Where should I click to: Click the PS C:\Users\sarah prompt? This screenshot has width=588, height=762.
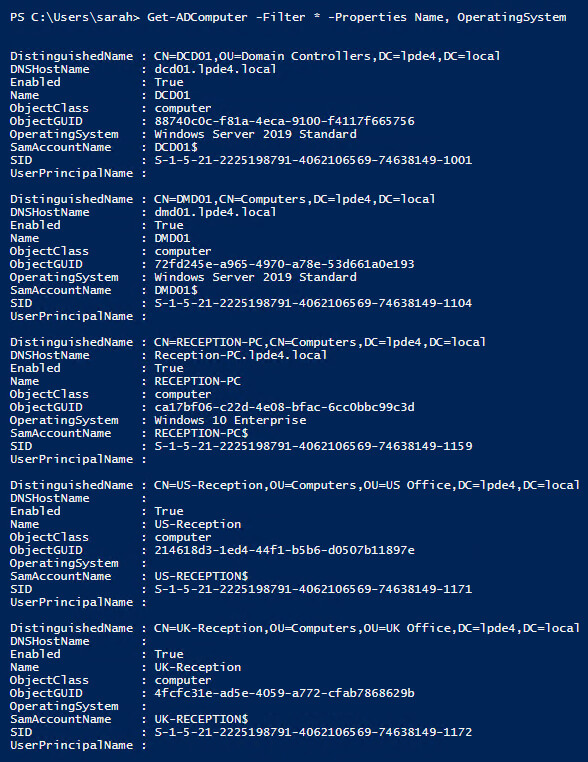(75, 17)
